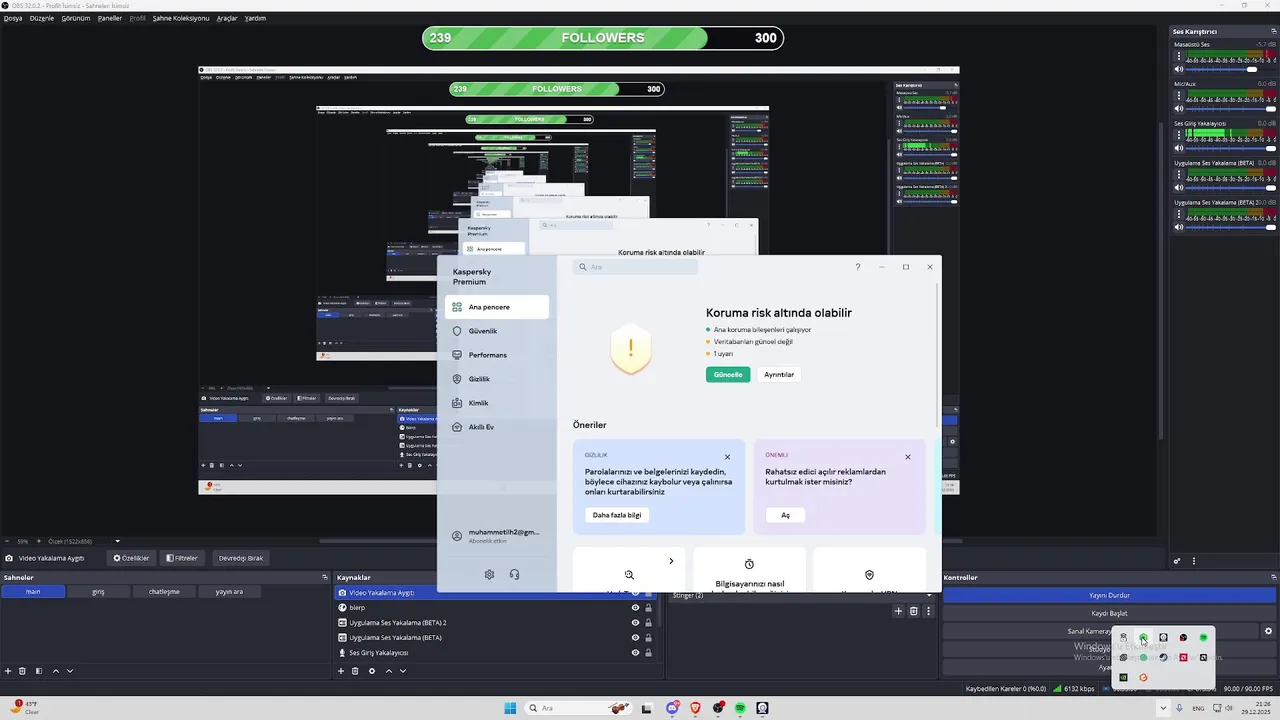Lock the blerp source
This screenshot has height=720, width=1280.
coord(648,607)
